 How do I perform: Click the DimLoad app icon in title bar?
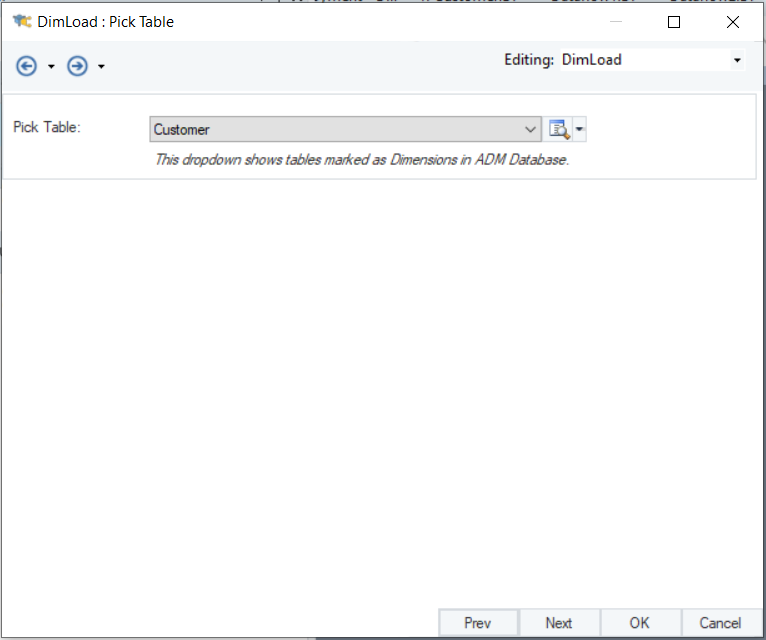21,21
